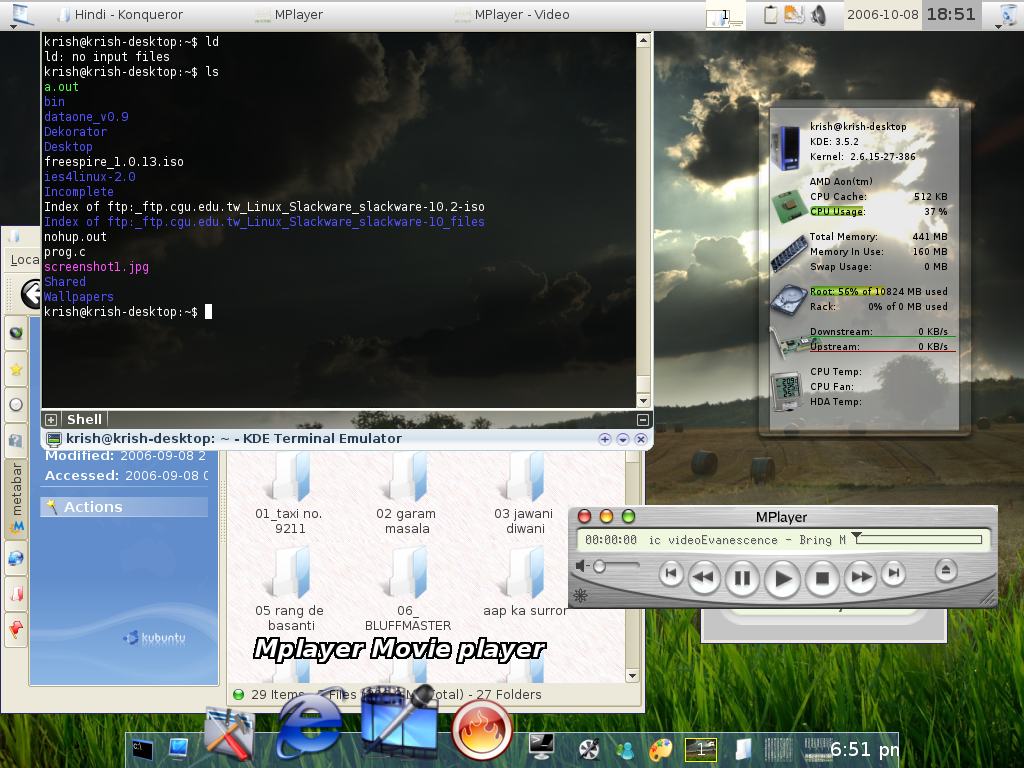Open the home folder sidebar tab

point(16,441)
